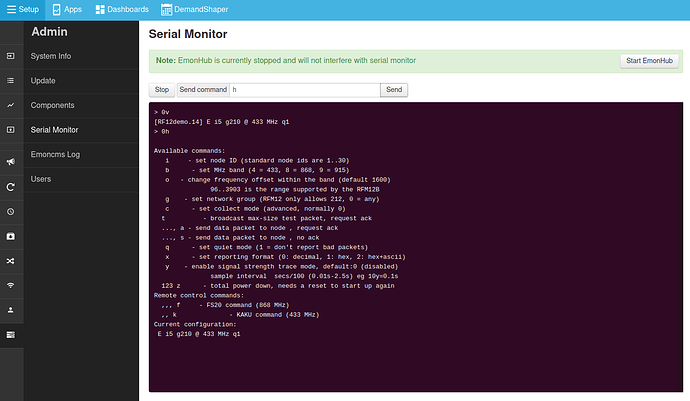Click the camera-like backup icon in sidebar
The width and height of the screenshot is (690, 401).
(11, 236)
